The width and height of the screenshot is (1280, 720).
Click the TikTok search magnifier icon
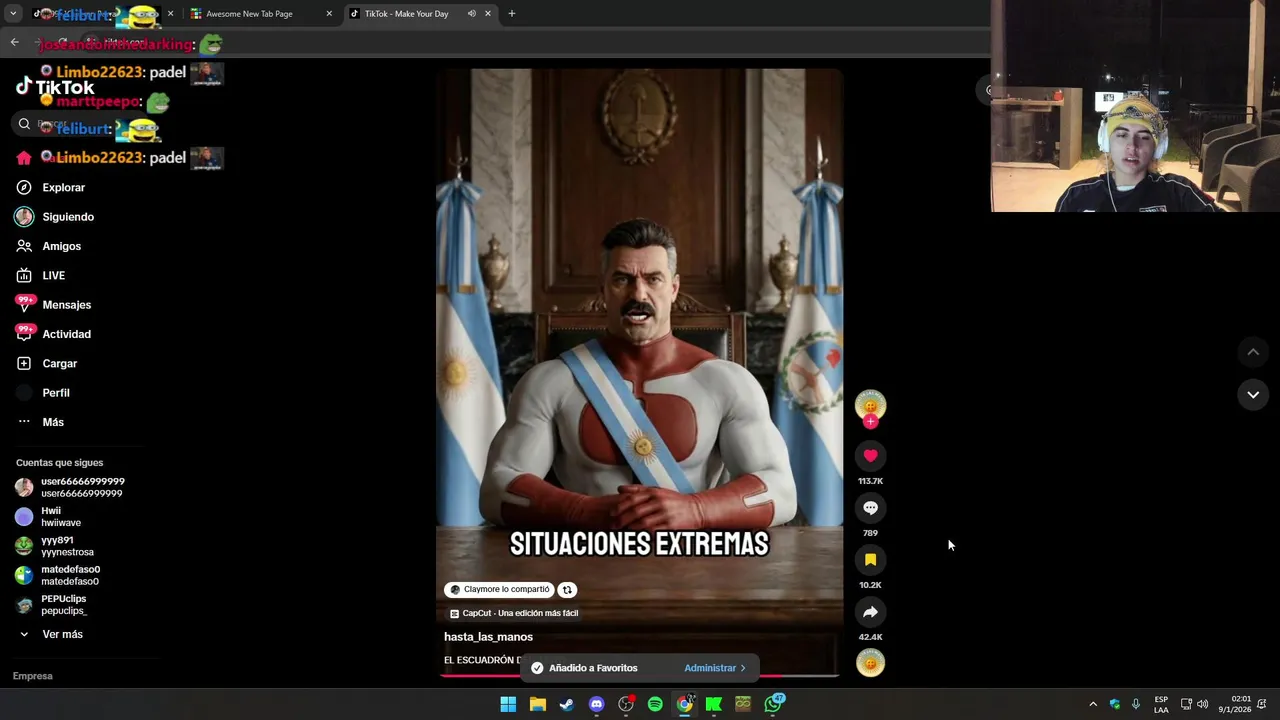click(25, 124)
